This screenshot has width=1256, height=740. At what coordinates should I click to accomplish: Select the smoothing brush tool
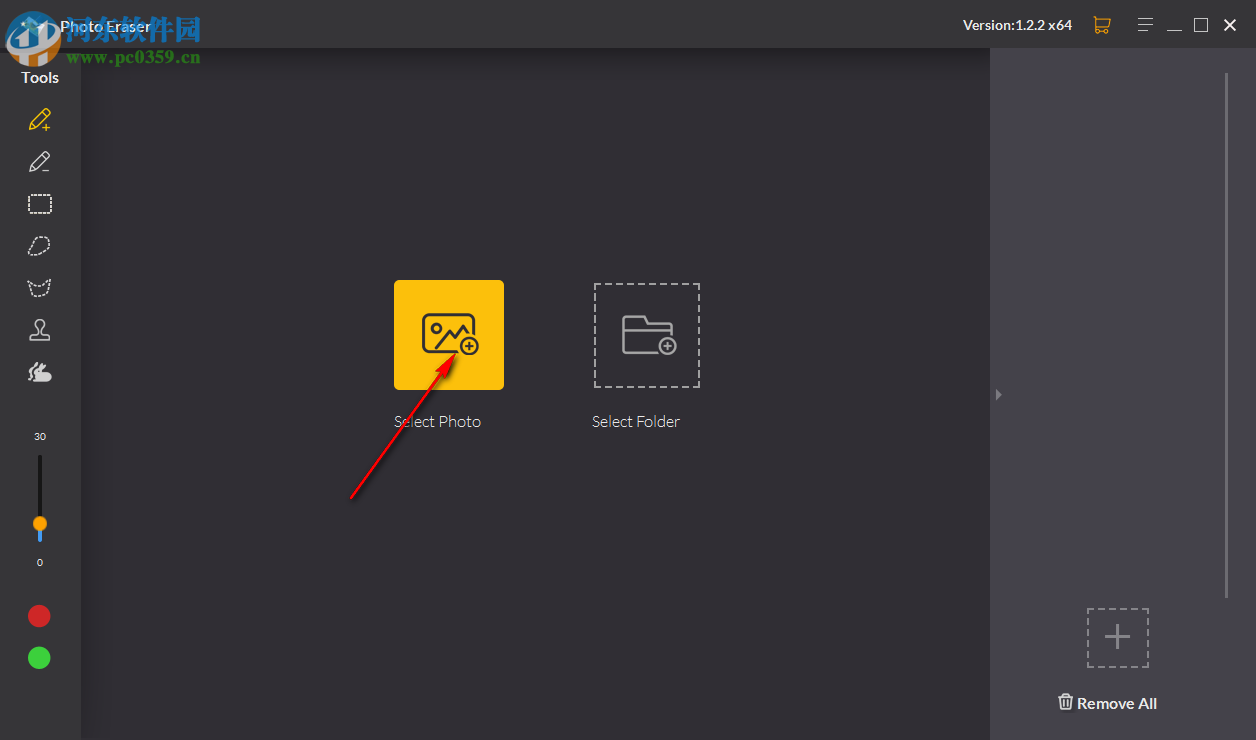coord(39,371)
